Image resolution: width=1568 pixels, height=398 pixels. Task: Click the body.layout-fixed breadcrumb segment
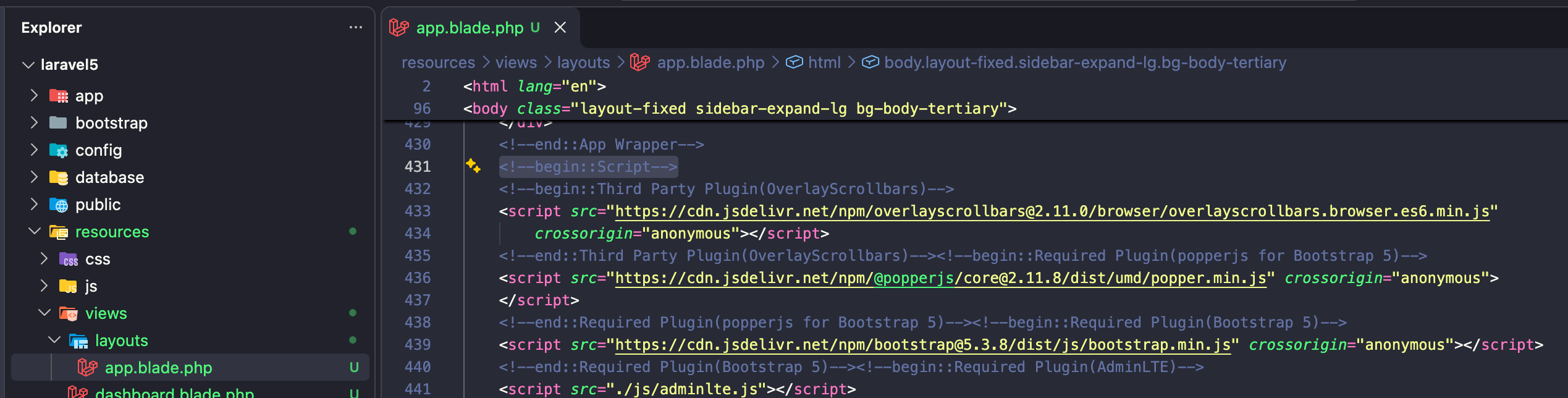click(1085, 62)
